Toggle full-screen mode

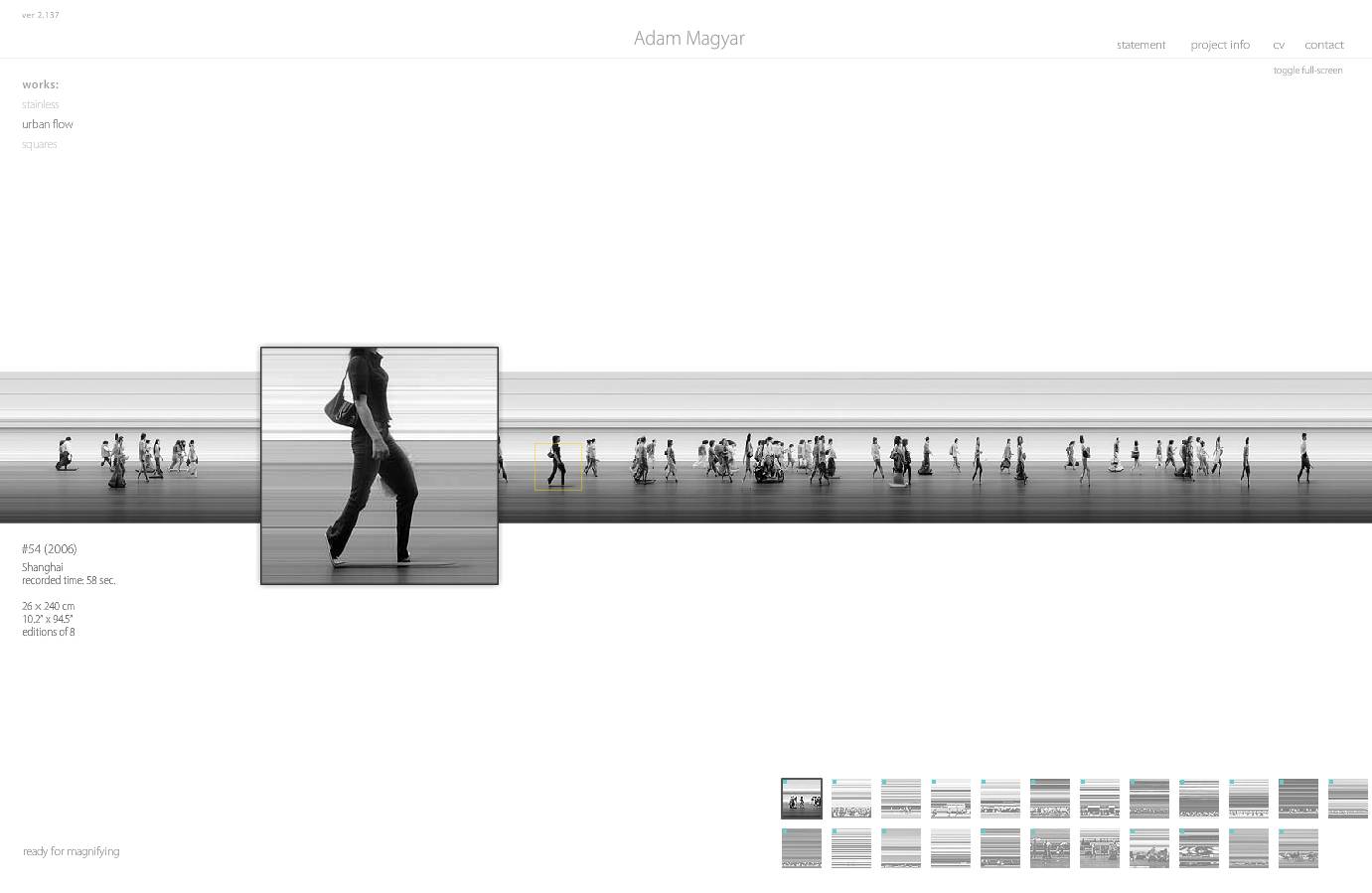click(1307, 71)
